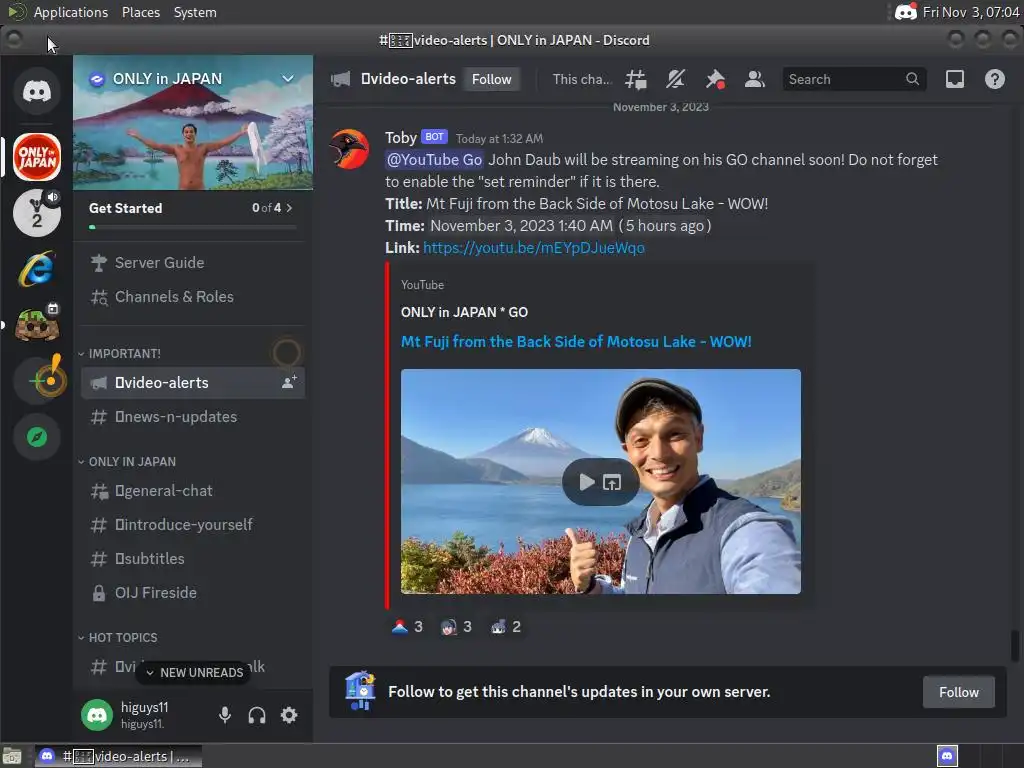Create invite icon next to video-alerts
Viewport: 1024px width, 768px height.
[x=289, y=383]
